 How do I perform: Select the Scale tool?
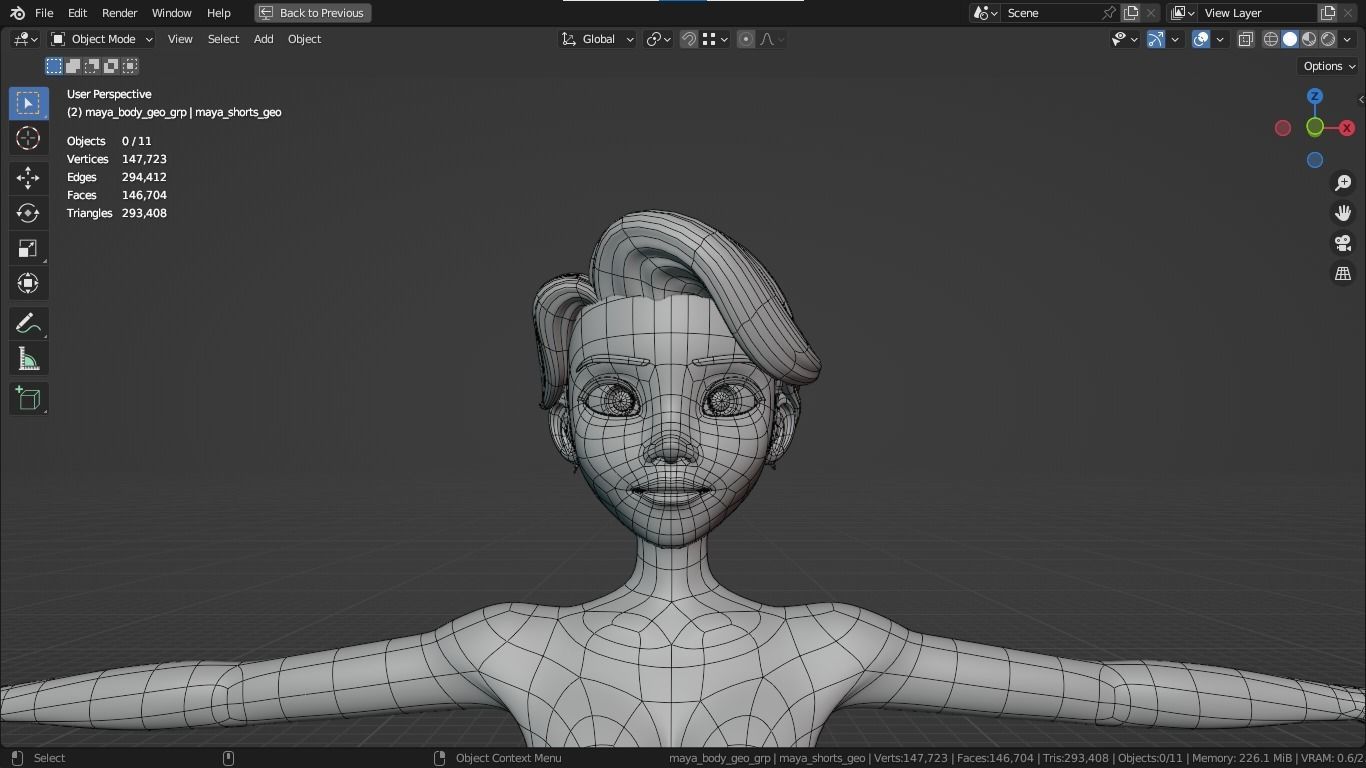[x=28, y=248]
